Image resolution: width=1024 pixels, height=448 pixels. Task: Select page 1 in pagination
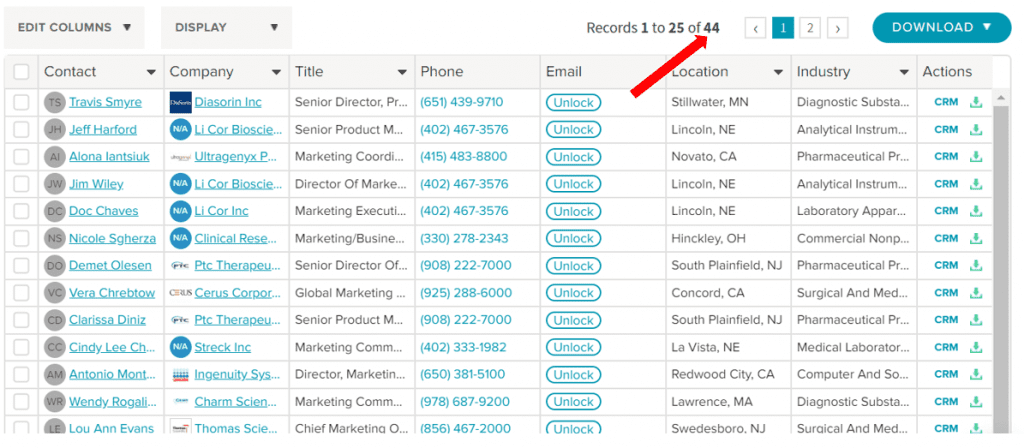(x=783, y=28)
